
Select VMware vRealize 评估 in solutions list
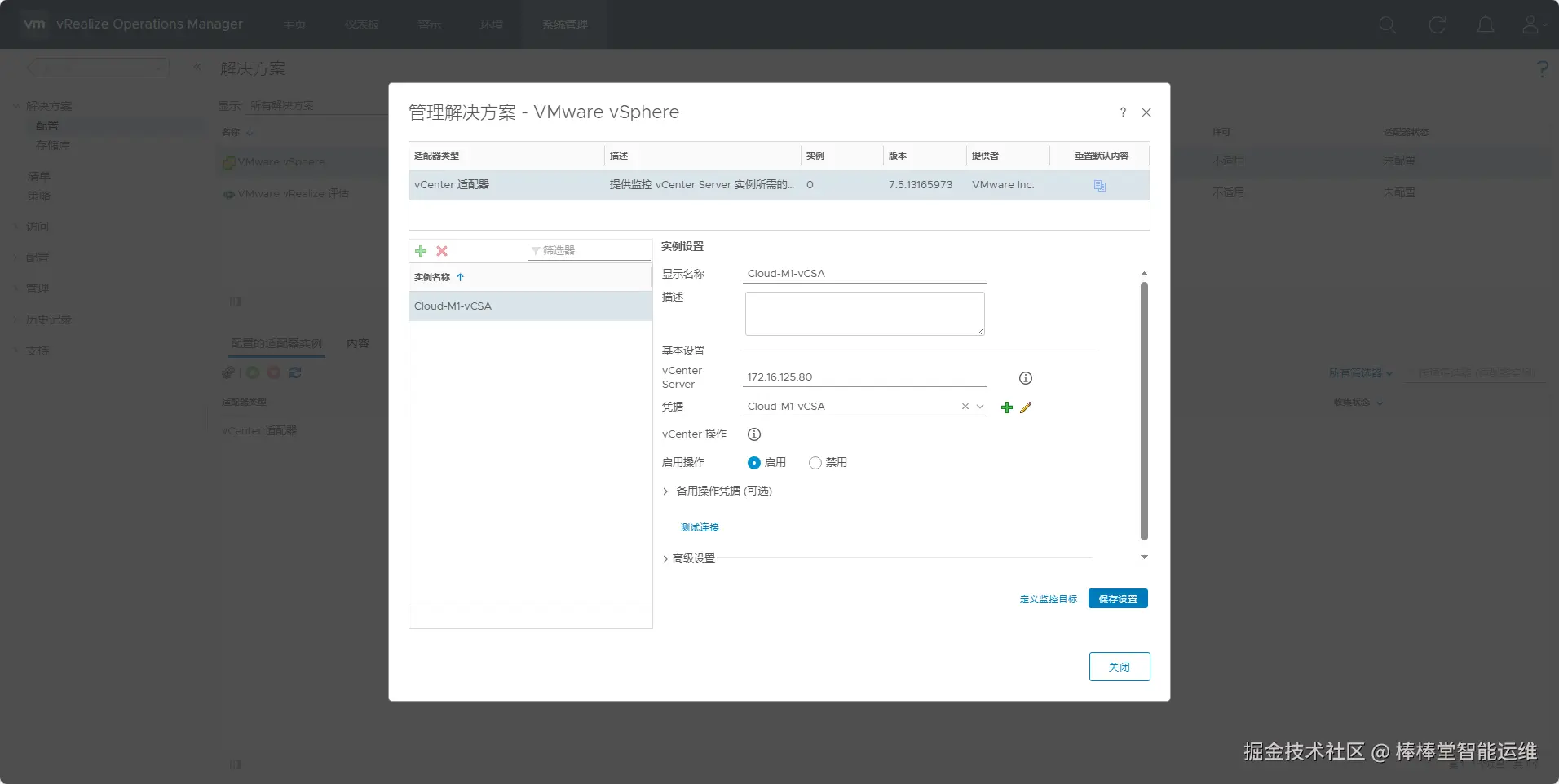(294, 194)
